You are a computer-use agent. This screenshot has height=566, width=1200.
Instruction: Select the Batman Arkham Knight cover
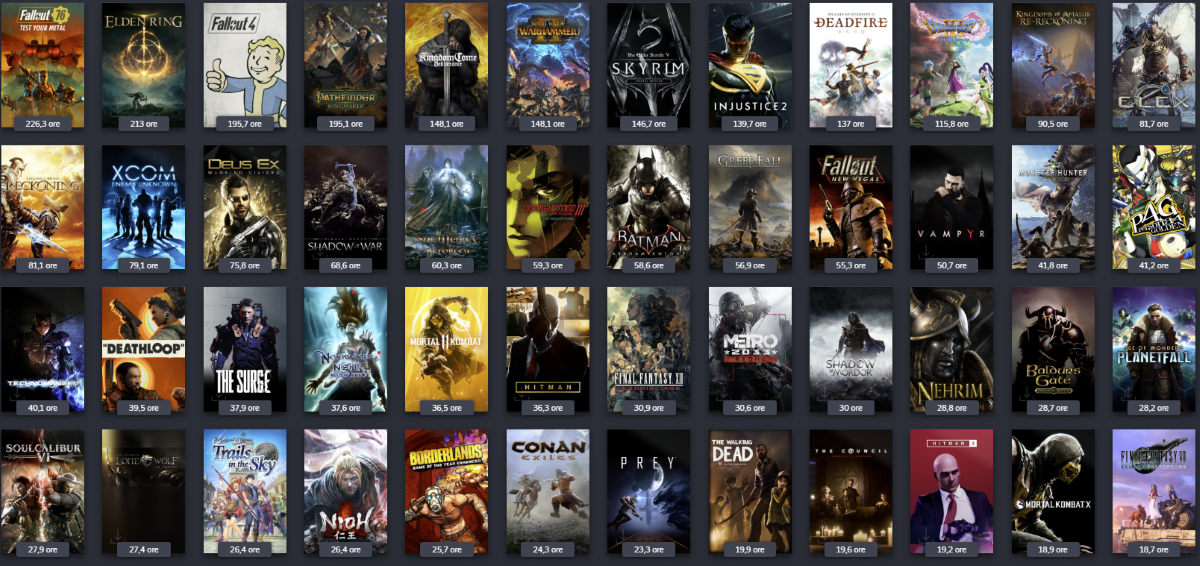[649, 208]
